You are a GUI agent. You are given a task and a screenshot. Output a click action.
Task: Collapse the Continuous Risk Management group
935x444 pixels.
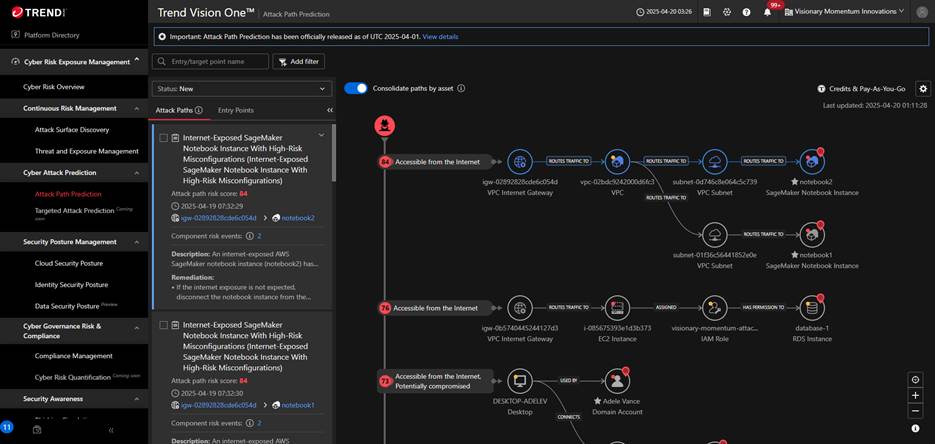pyautogui.click(x=137, y=108)
